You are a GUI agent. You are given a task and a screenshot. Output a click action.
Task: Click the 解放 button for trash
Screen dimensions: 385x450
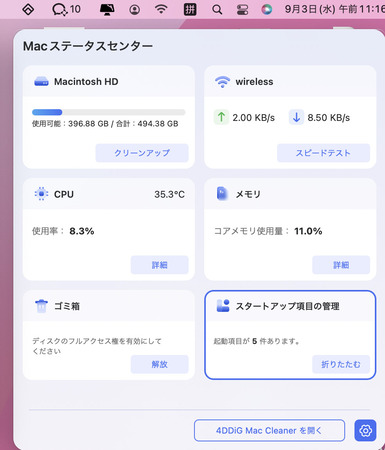coord(159,364)
